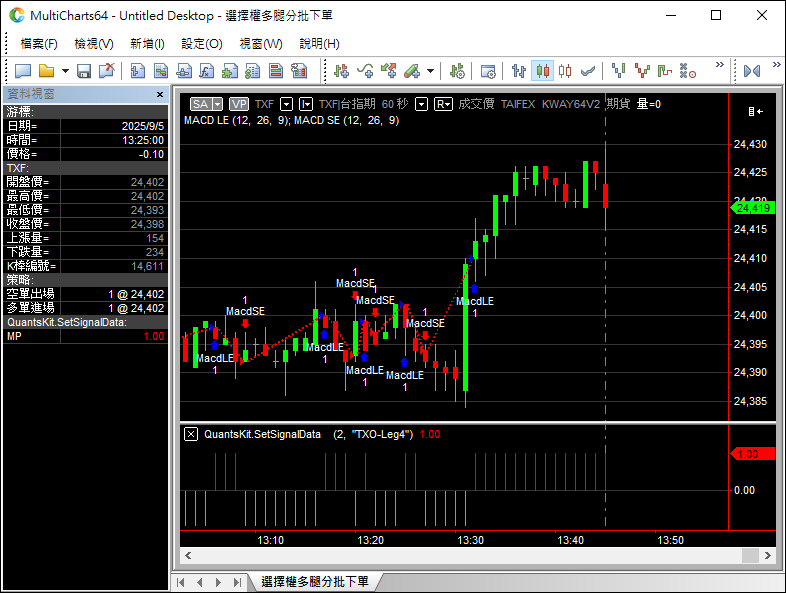Image resolution: width=786 pixels, height=593 pixels.
Task: Insert signal using arrows with plus icon
Action: point(388,71)
